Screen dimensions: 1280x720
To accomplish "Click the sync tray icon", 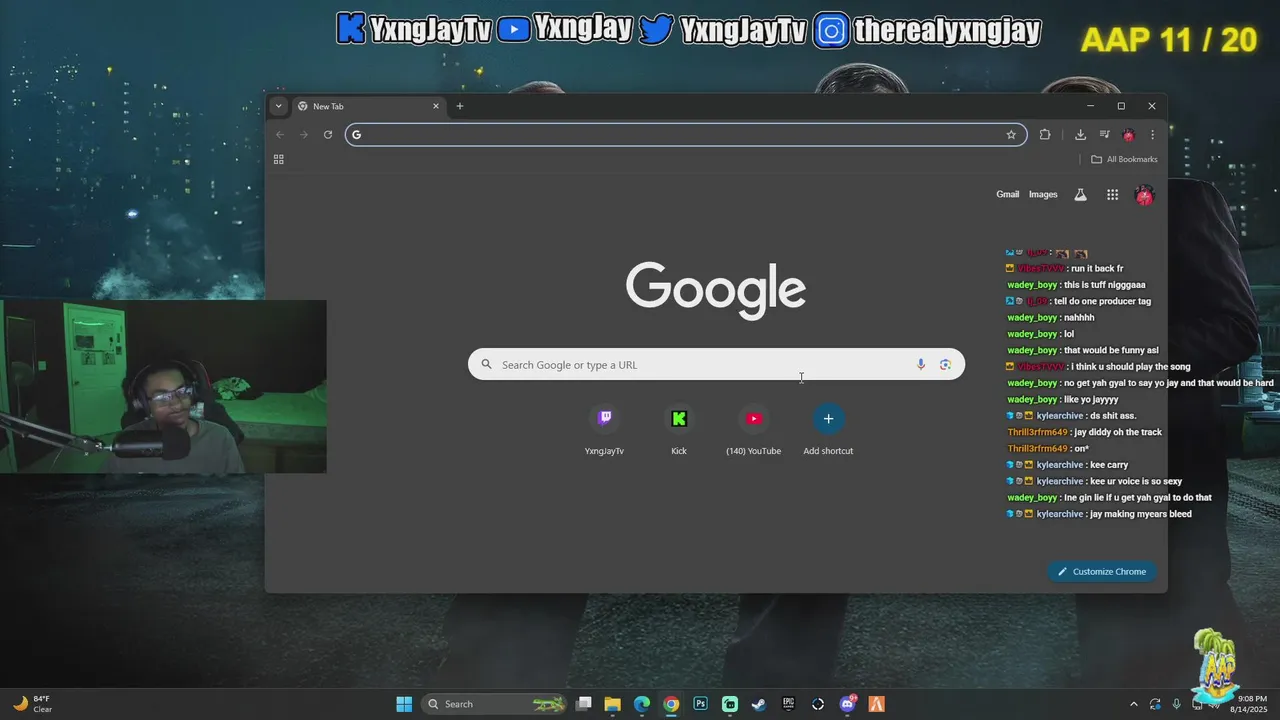I will coord(1155,704).
